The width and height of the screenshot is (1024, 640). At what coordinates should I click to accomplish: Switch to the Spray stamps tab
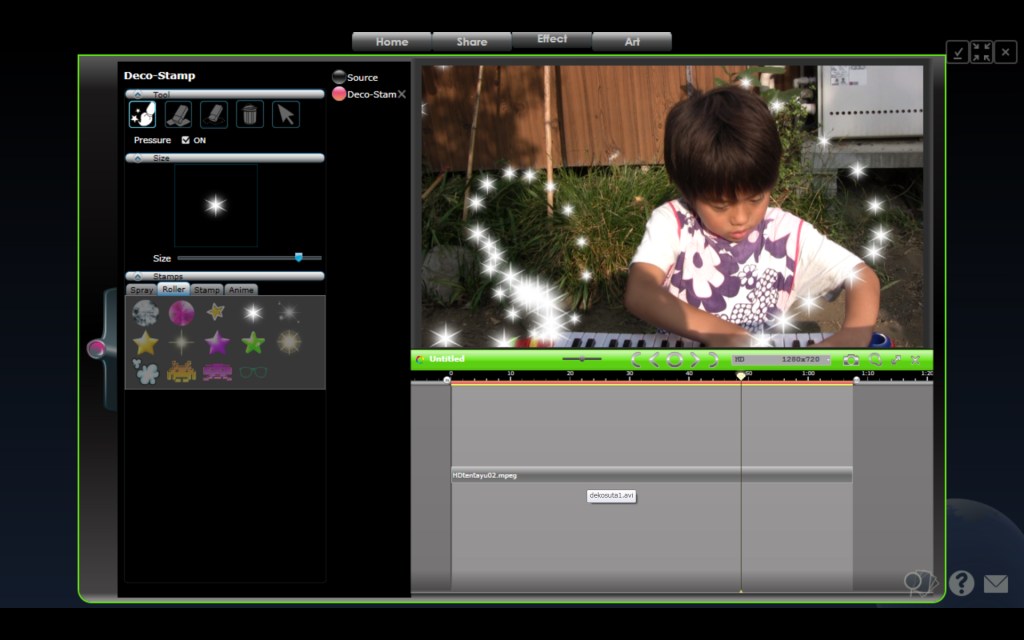pos(141,289)
